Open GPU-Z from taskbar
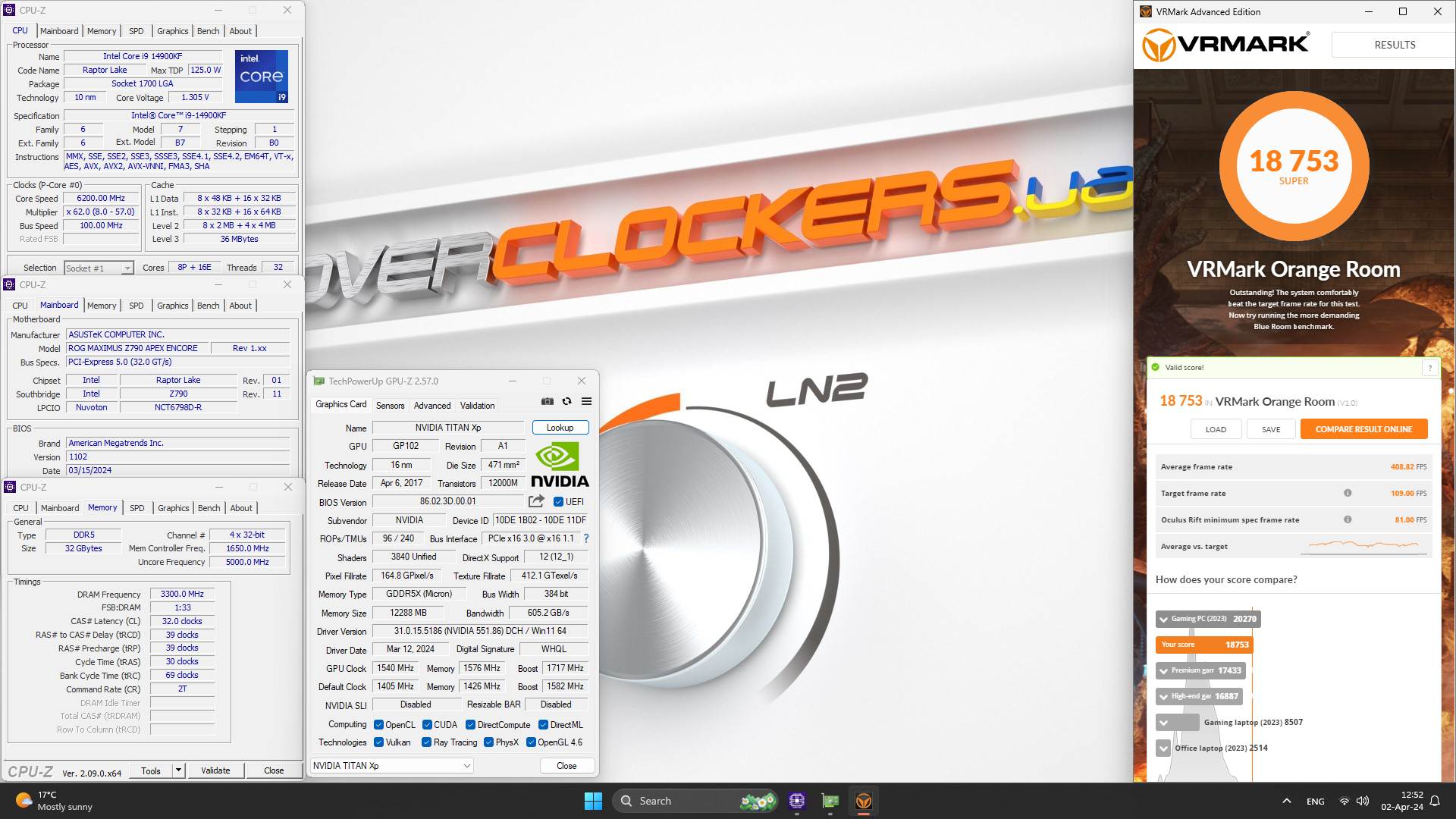1456x819 pixels. pyautogui.click(x=830, y=801)
